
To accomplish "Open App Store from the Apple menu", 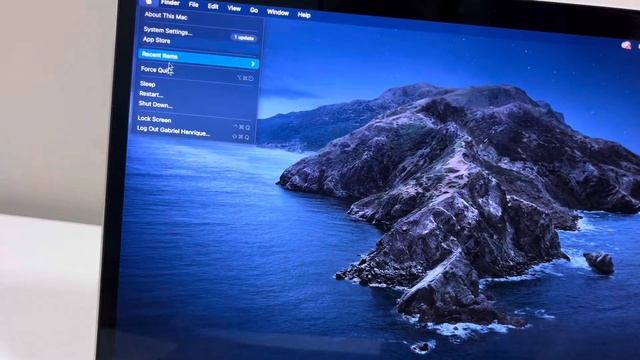I will [x=156, y=40].
